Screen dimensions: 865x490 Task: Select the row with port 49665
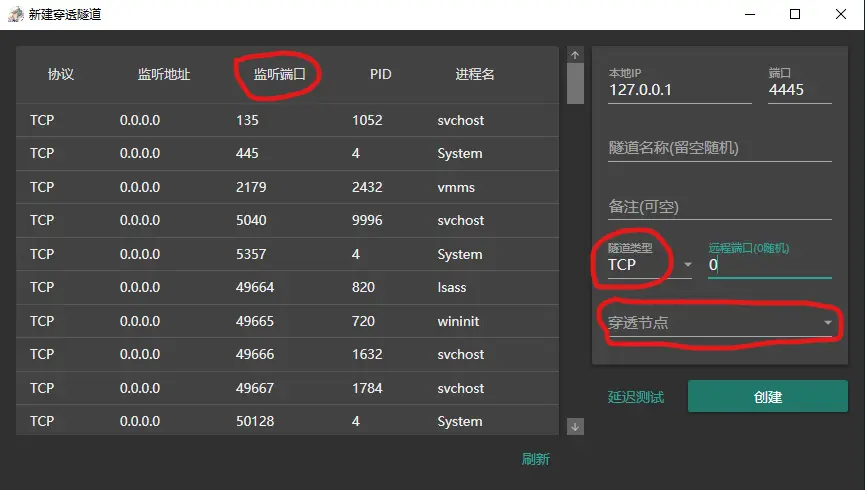click(287, 321)
